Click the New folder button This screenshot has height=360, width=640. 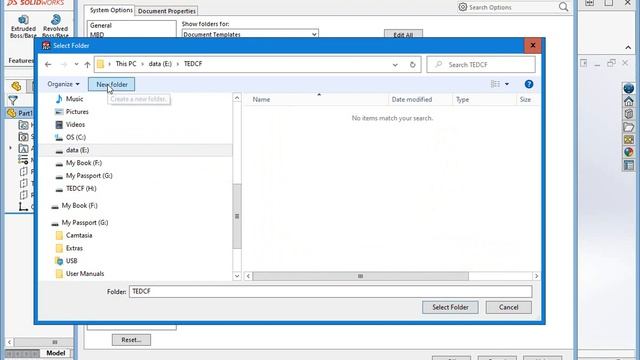[111, 84]
